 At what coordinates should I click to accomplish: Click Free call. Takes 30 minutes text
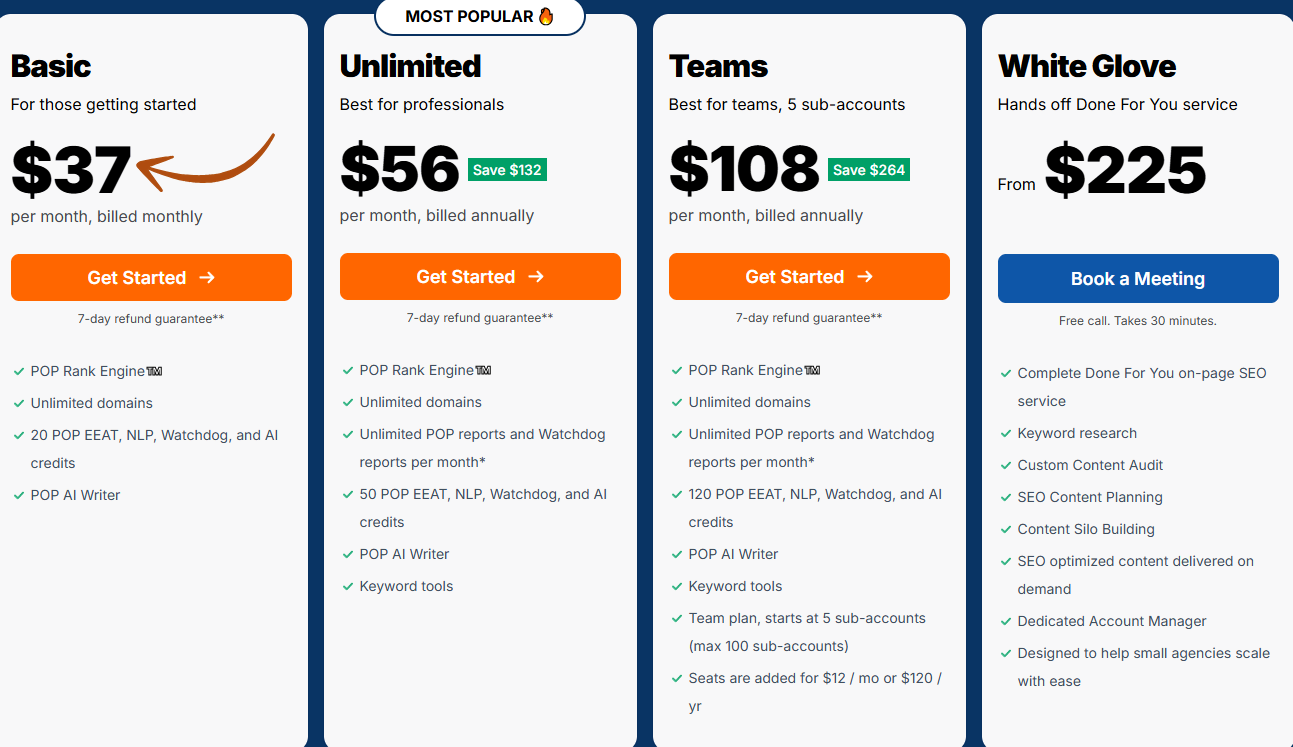coord(1138,321)
